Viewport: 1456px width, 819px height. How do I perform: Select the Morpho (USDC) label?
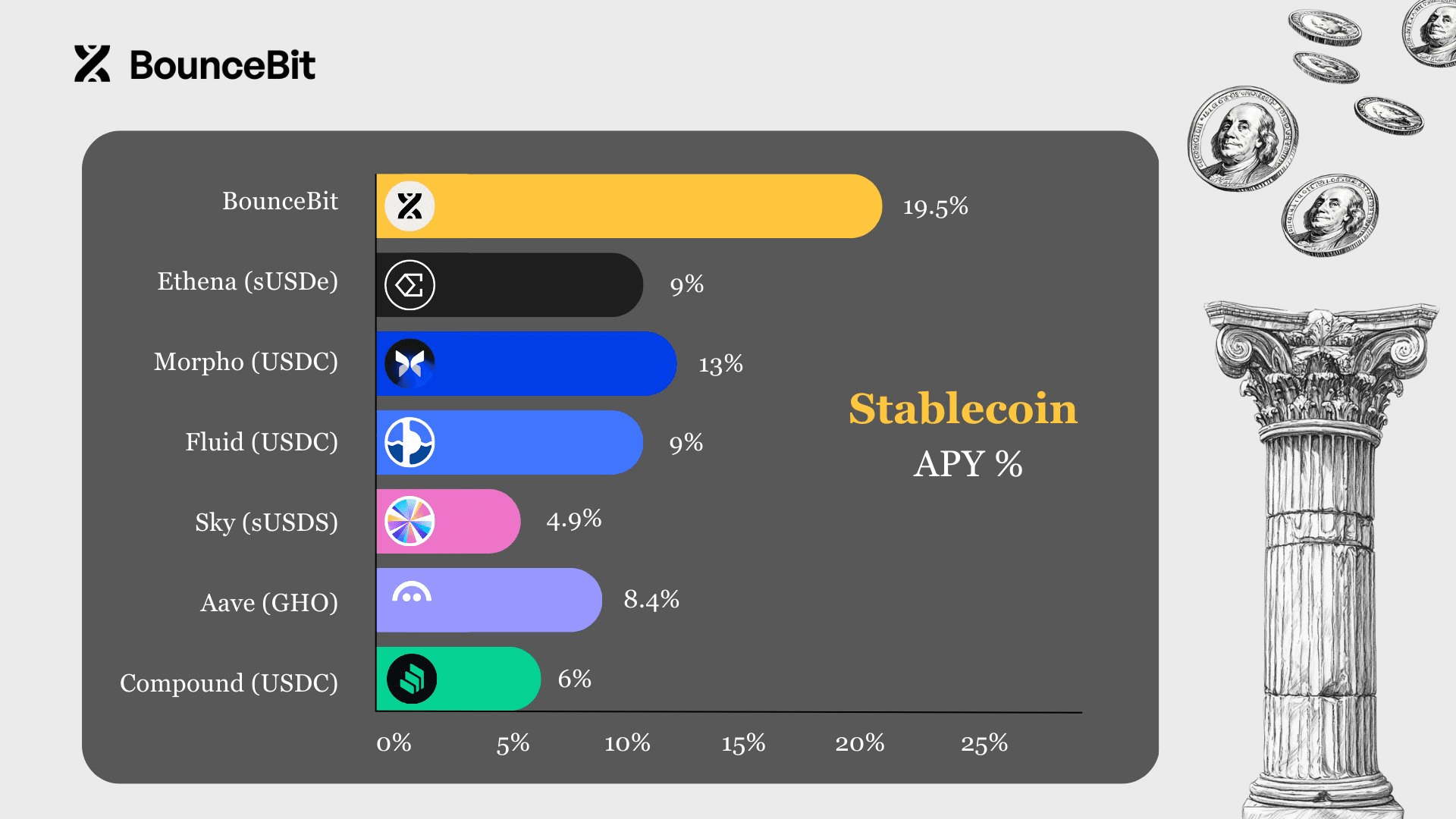[246, 362]
